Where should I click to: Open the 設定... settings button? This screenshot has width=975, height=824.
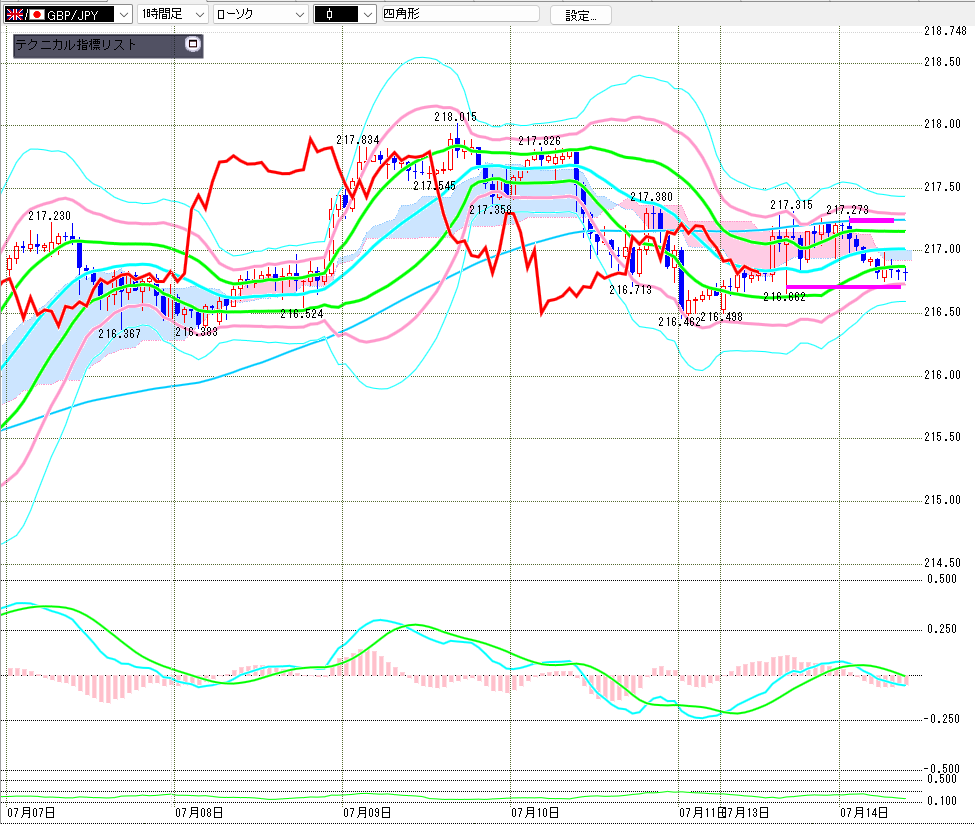580,16
